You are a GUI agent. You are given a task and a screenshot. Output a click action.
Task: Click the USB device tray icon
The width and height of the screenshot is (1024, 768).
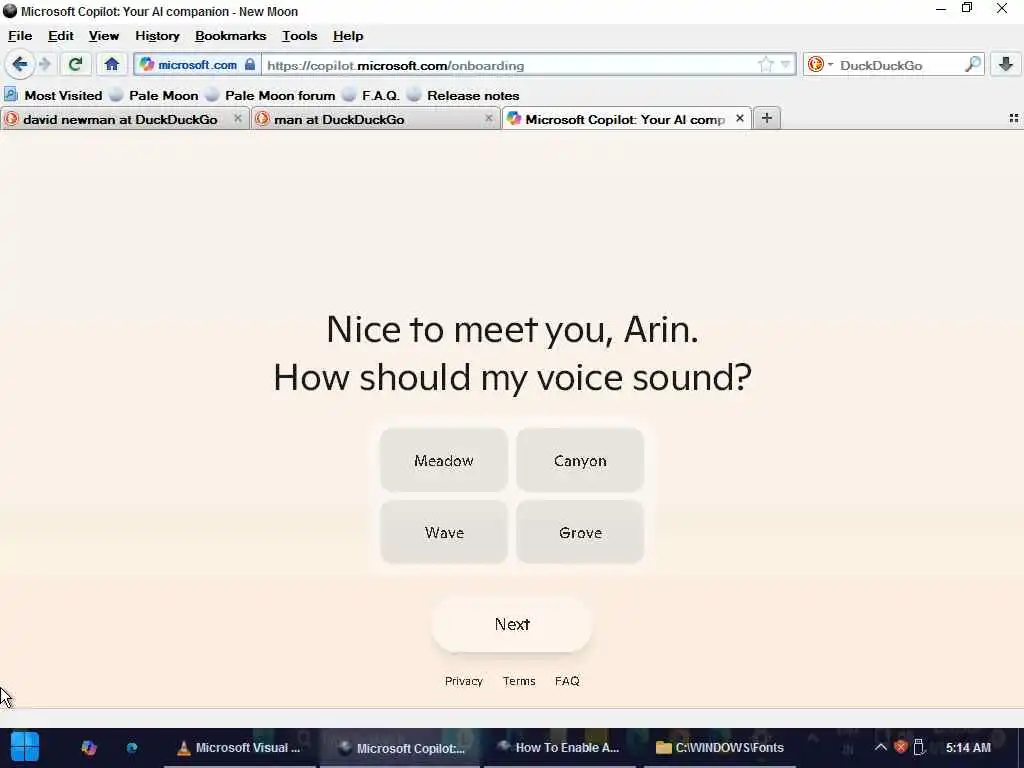(919, 747)
